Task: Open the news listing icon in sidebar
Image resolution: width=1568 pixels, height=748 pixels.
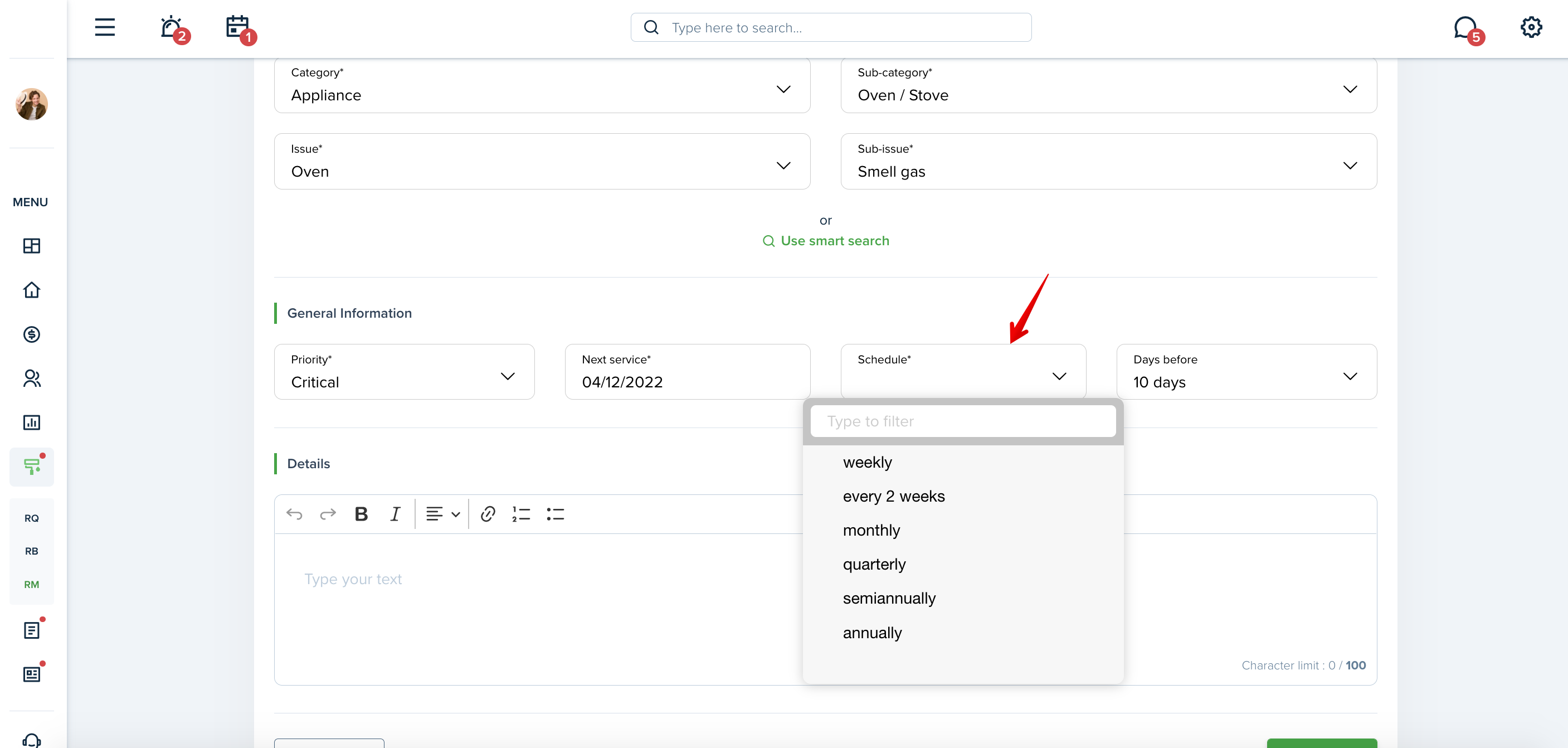Action: [x=32, y=674]
